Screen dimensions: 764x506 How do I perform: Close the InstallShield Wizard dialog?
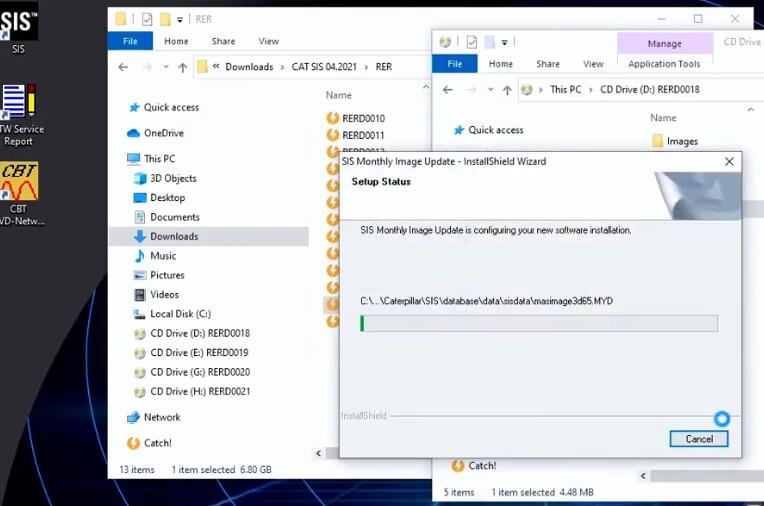click(x=729, y=161)
